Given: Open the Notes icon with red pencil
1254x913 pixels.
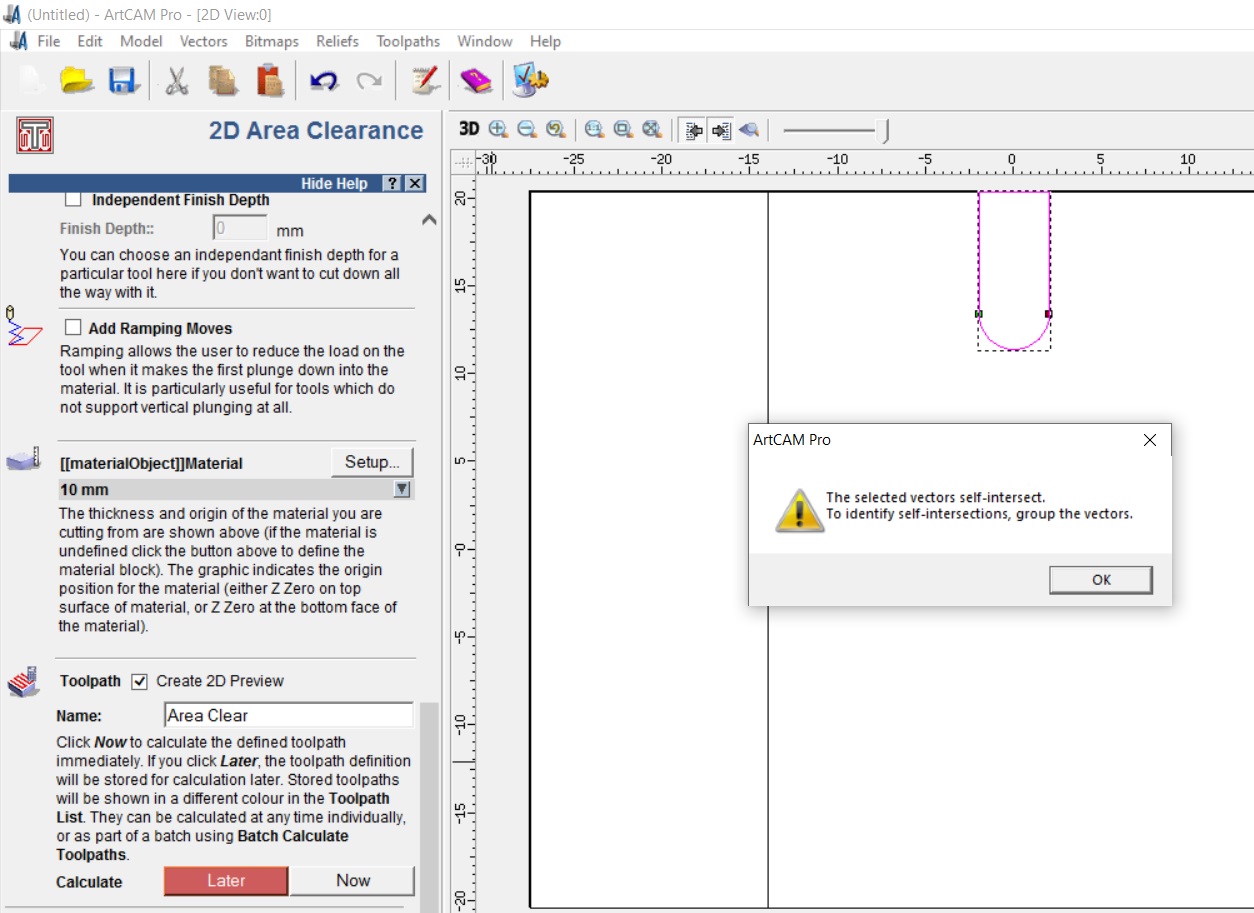Looking at the screenshot, I should 425,80.
